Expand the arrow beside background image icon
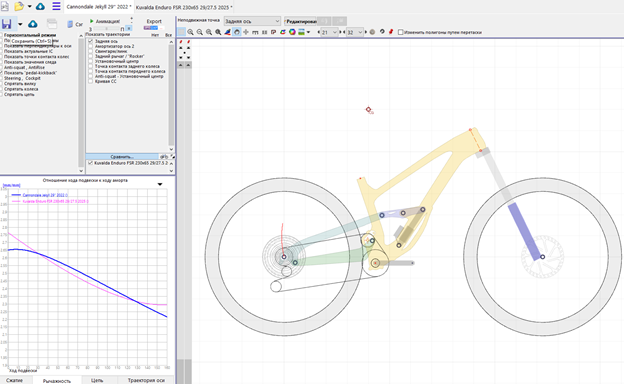 [308, 32]
